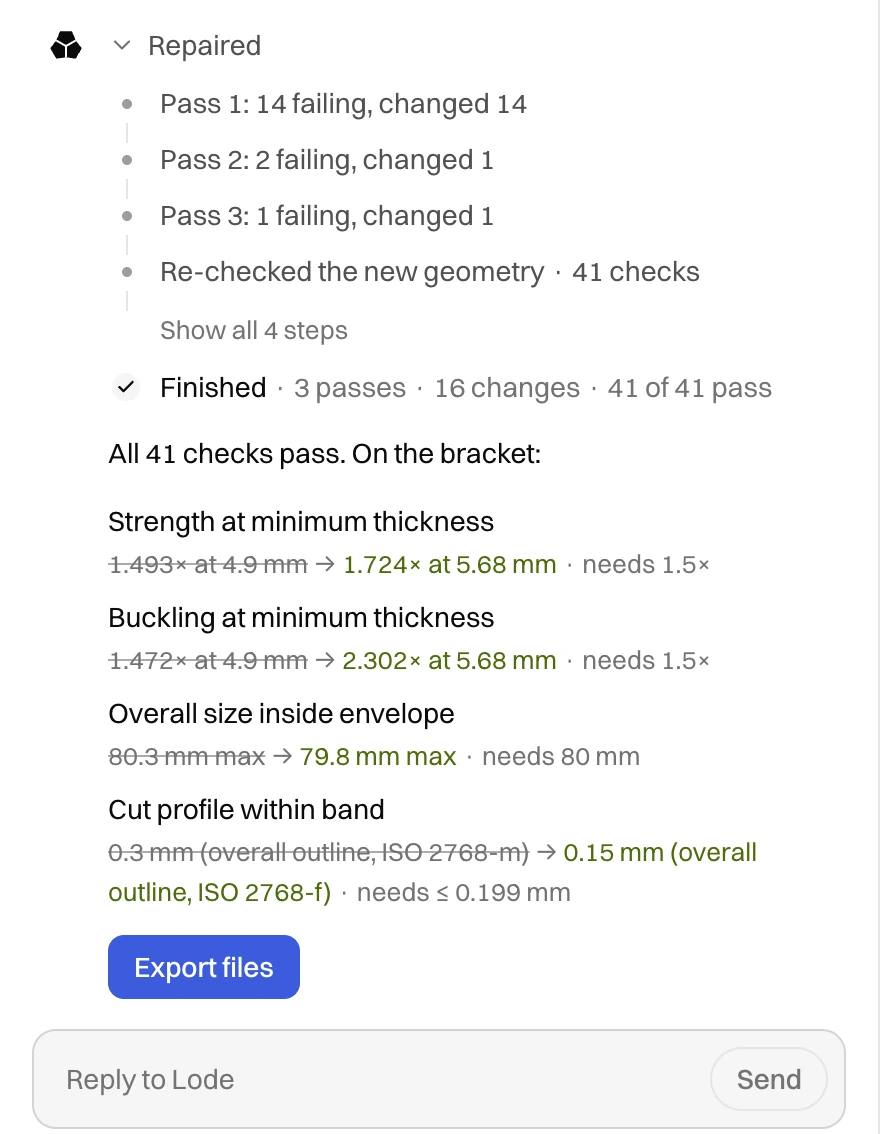Select the Buckling at minimum thickness result
The image size is (880, 1134).
[x=409, y=639]
